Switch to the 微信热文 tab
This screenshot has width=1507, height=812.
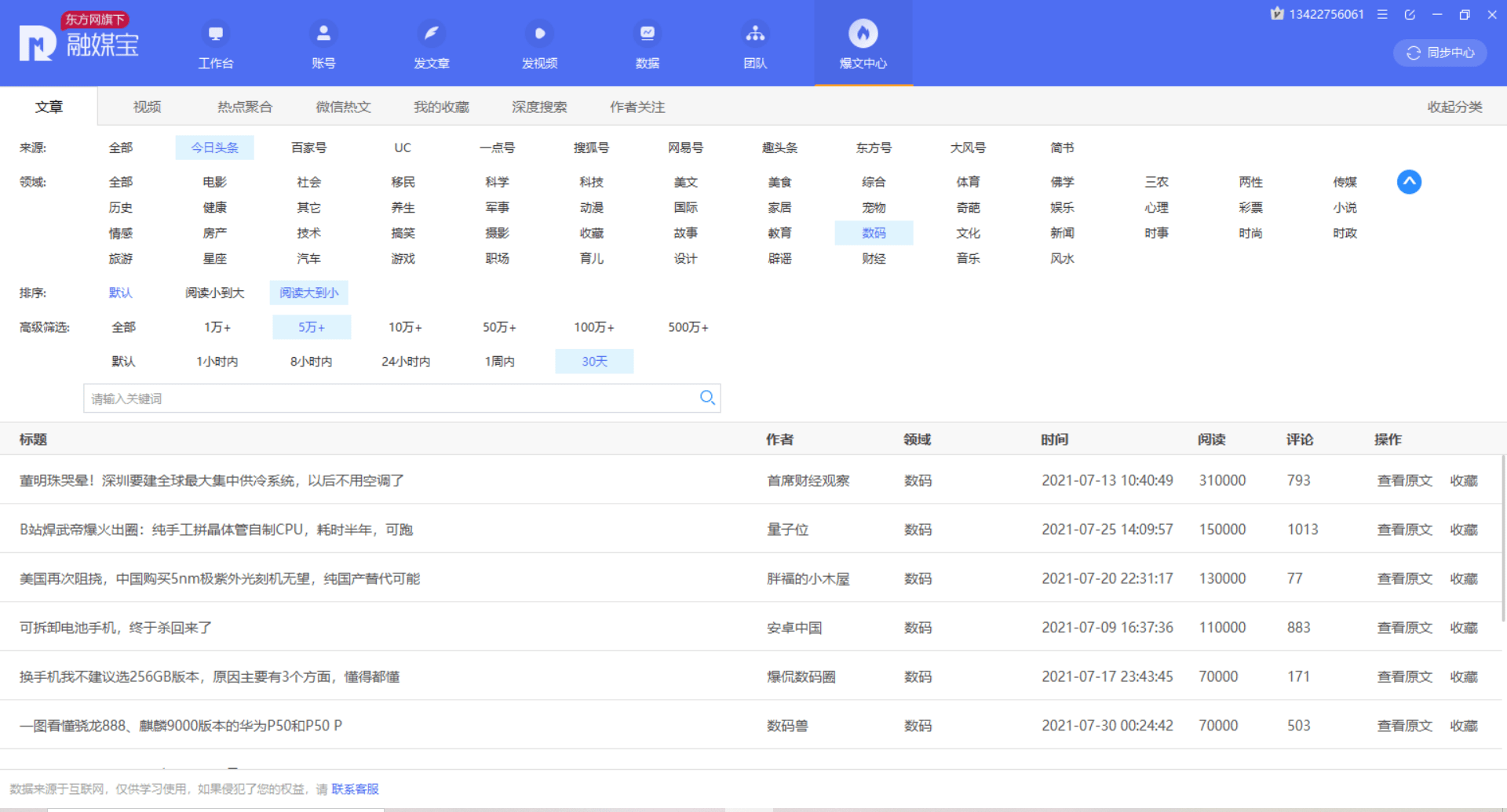(343, 107)
